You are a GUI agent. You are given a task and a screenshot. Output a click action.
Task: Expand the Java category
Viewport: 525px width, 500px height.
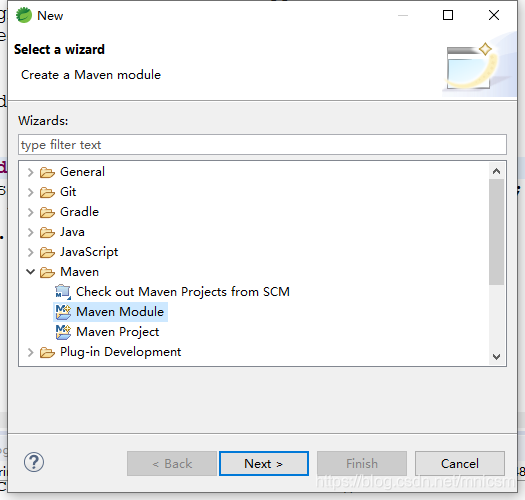point(30,232)
